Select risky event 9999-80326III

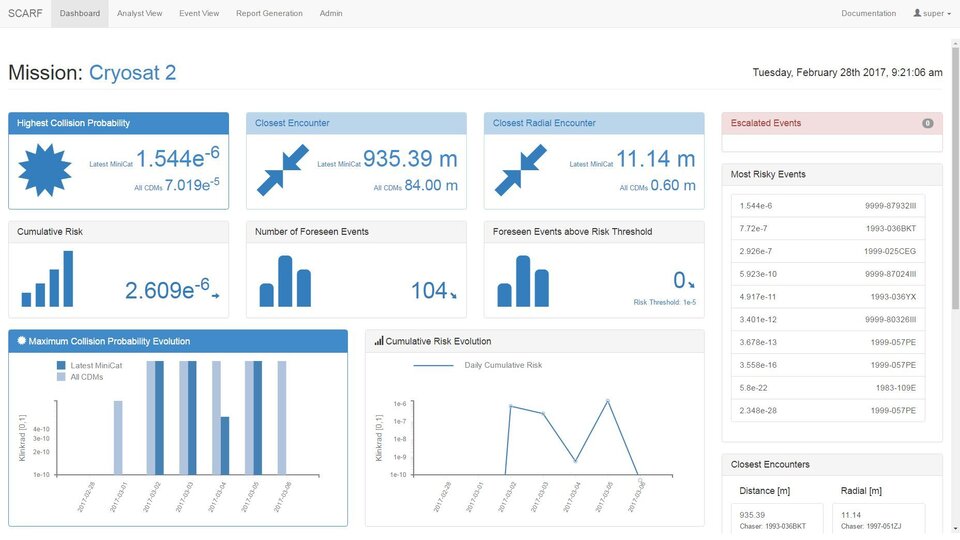pos(828,320)
